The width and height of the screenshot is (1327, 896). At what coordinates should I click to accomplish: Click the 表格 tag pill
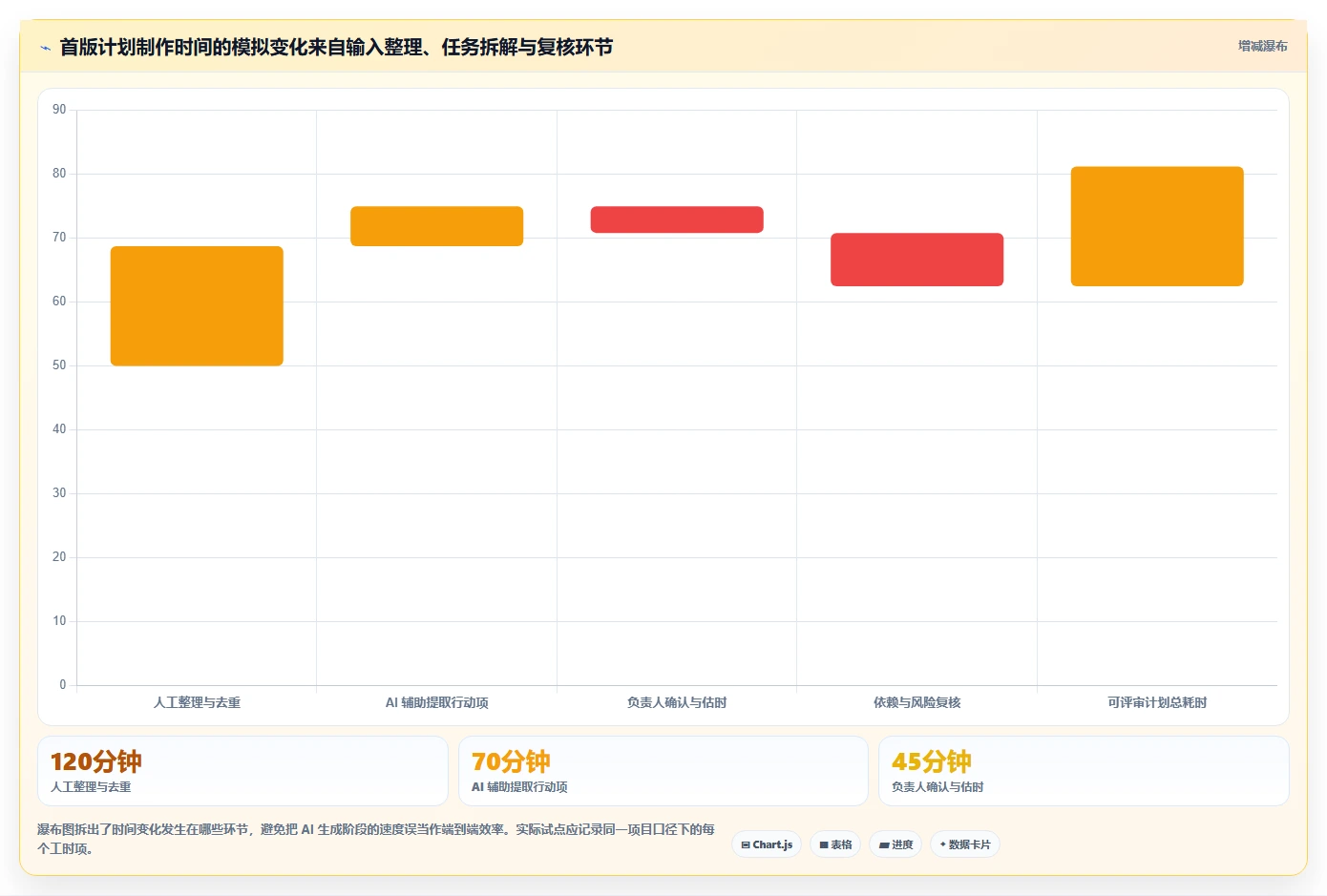(835, 844)
